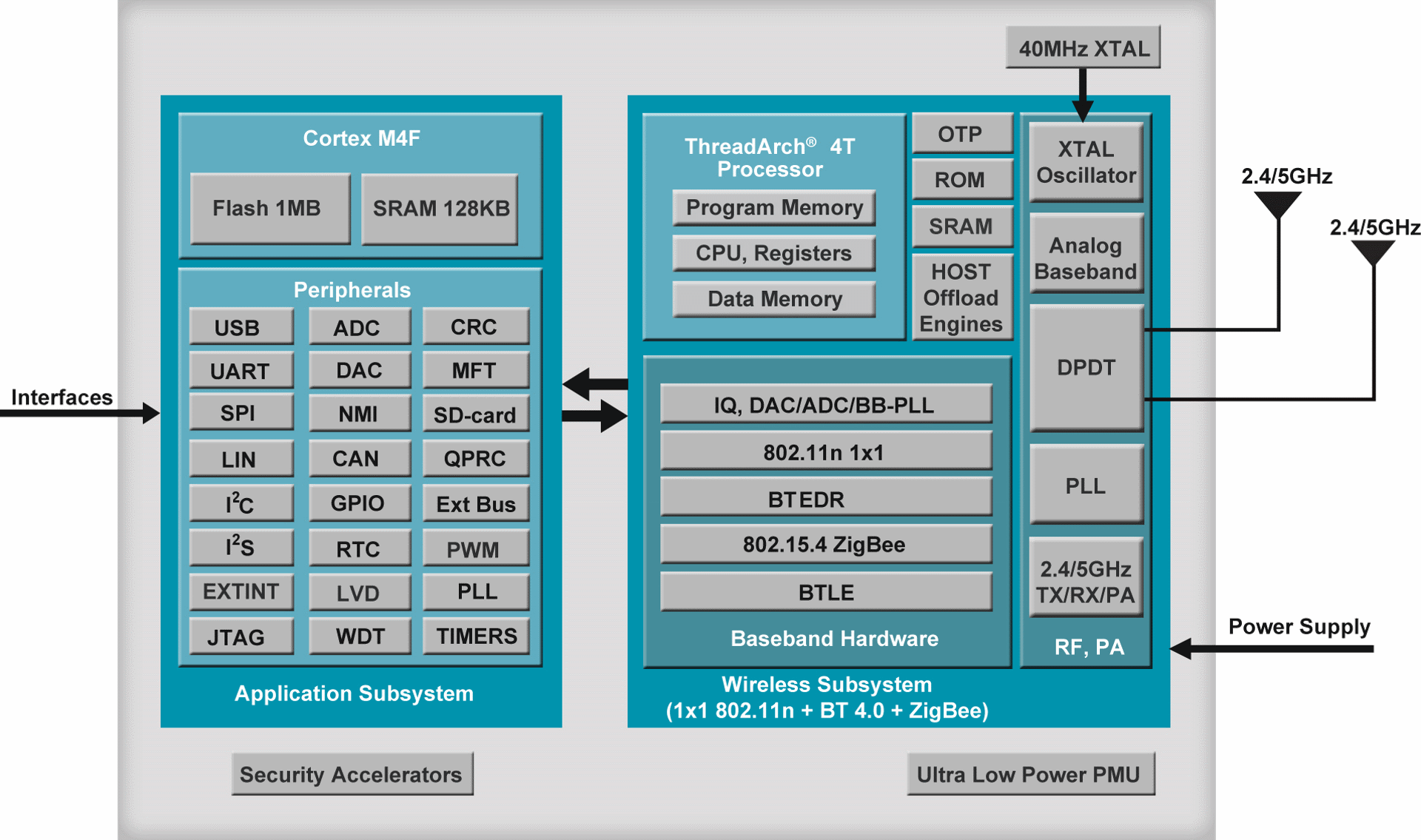Click the Ext Bus peripheral box
Image resolution: width=1421 pixels, height=840 pixels.
476,504
